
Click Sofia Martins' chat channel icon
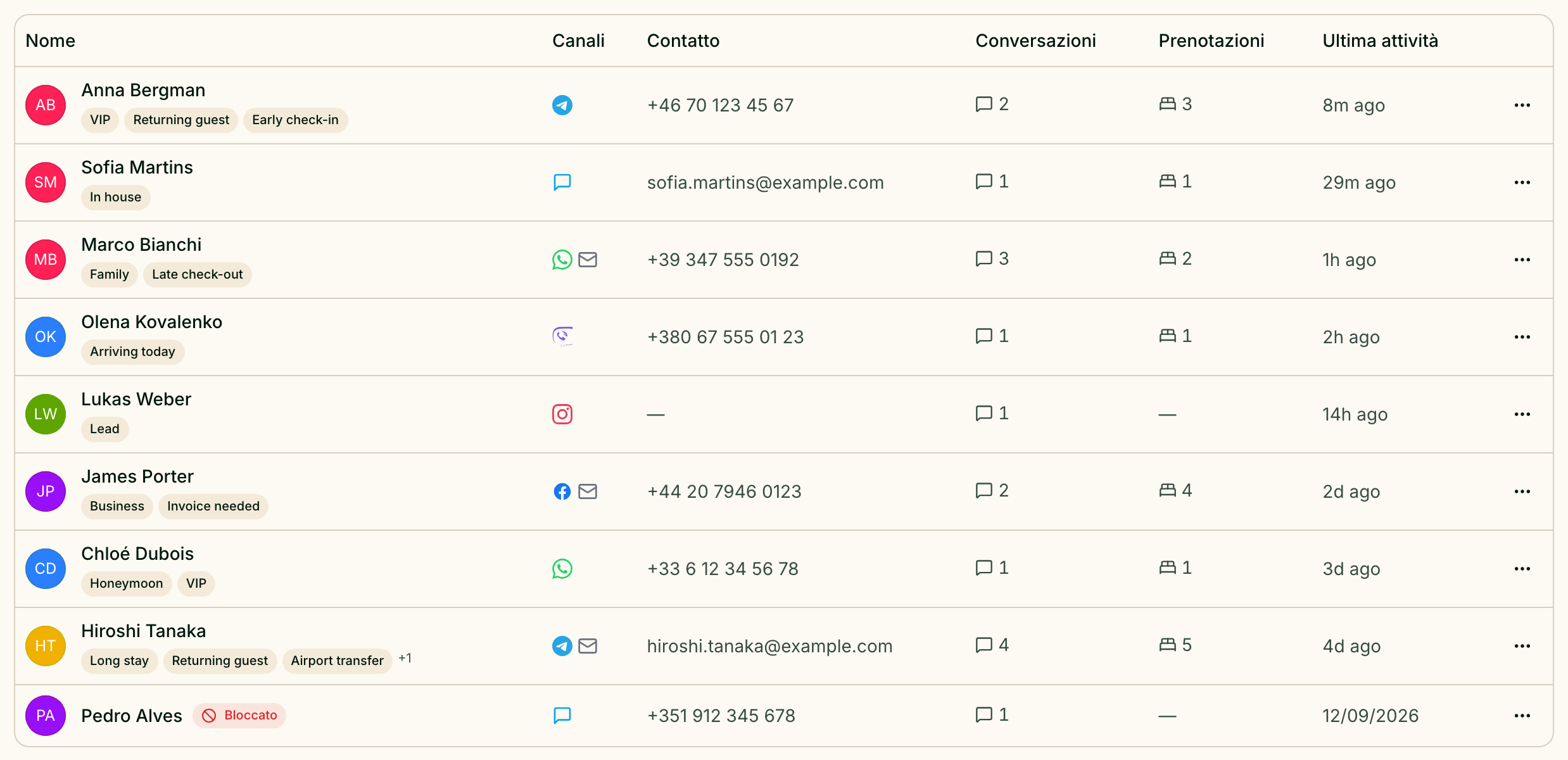[562, 182]
